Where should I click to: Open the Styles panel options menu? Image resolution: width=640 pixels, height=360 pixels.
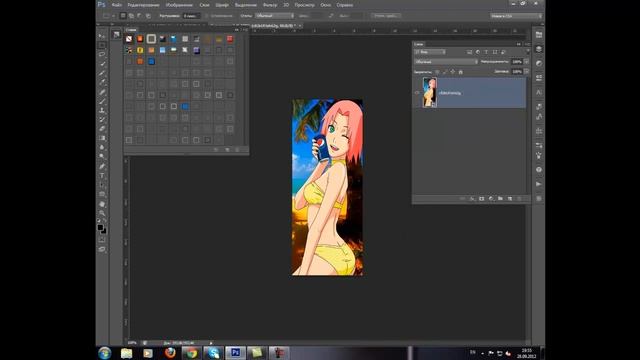(x=245, y=30)
